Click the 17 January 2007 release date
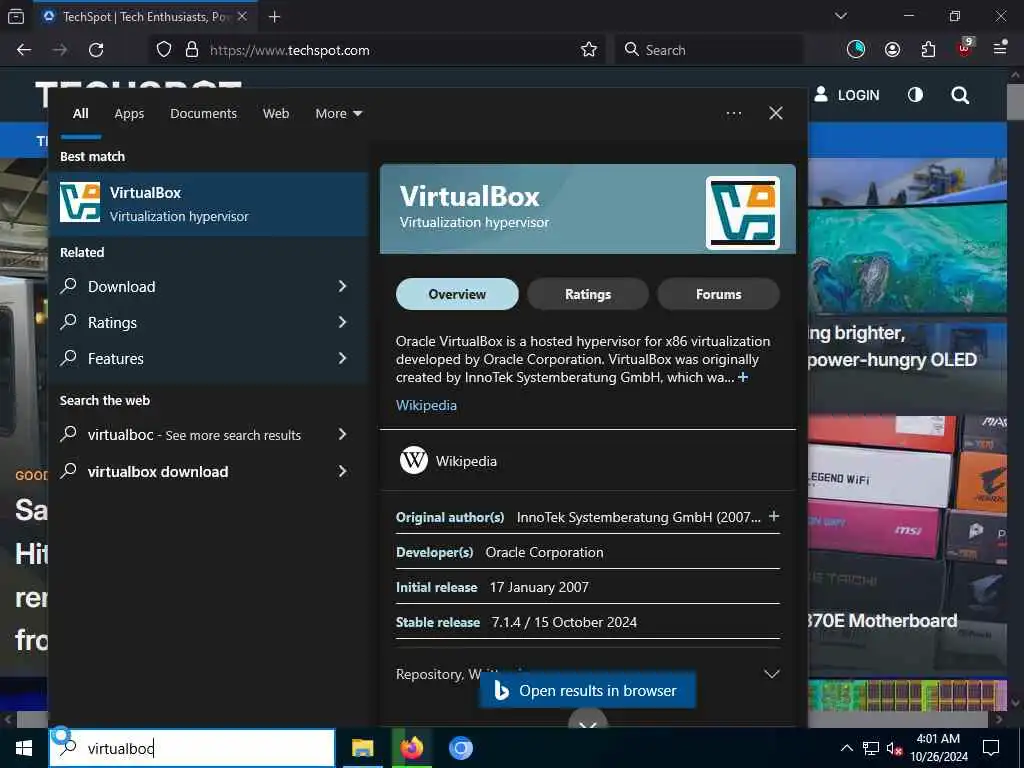 [x=539, y=587]
